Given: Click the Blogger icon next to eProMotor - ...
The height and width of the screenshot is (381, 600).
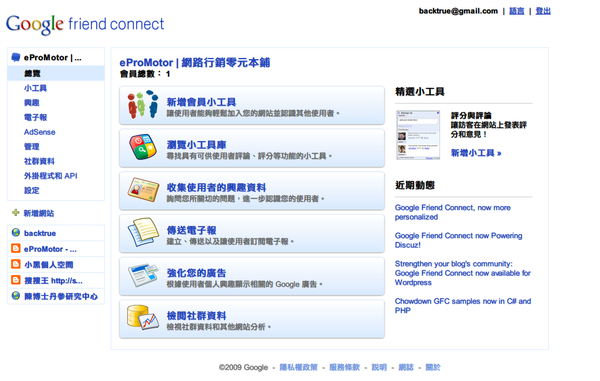Looking at the screenshot, I should (x=16, y=249).
